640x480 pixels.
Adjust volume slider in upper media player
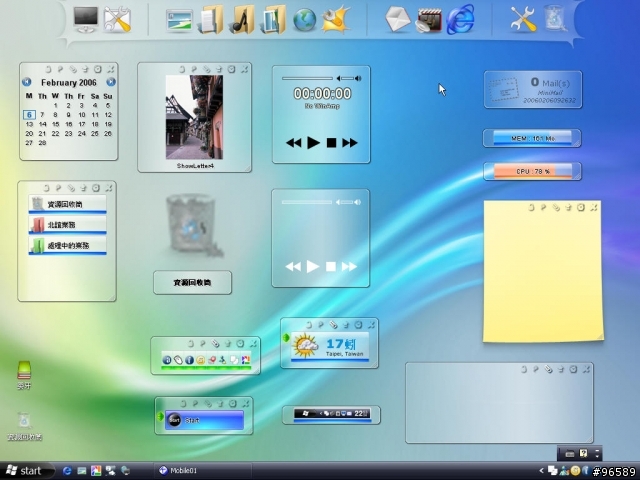click(349, 78)
